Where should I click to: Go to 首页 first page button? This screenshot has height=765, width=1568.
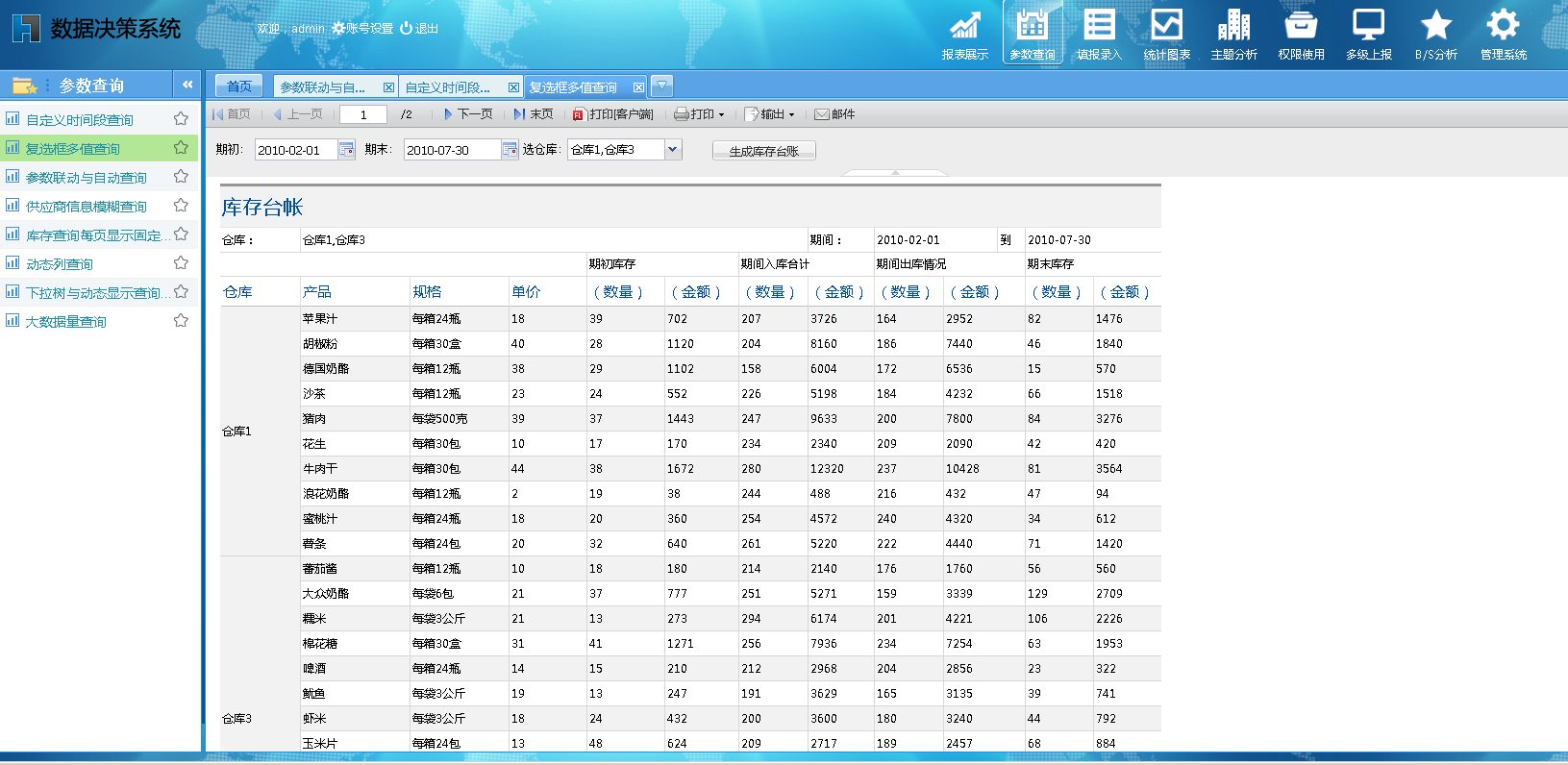click(x=232, y=114)
